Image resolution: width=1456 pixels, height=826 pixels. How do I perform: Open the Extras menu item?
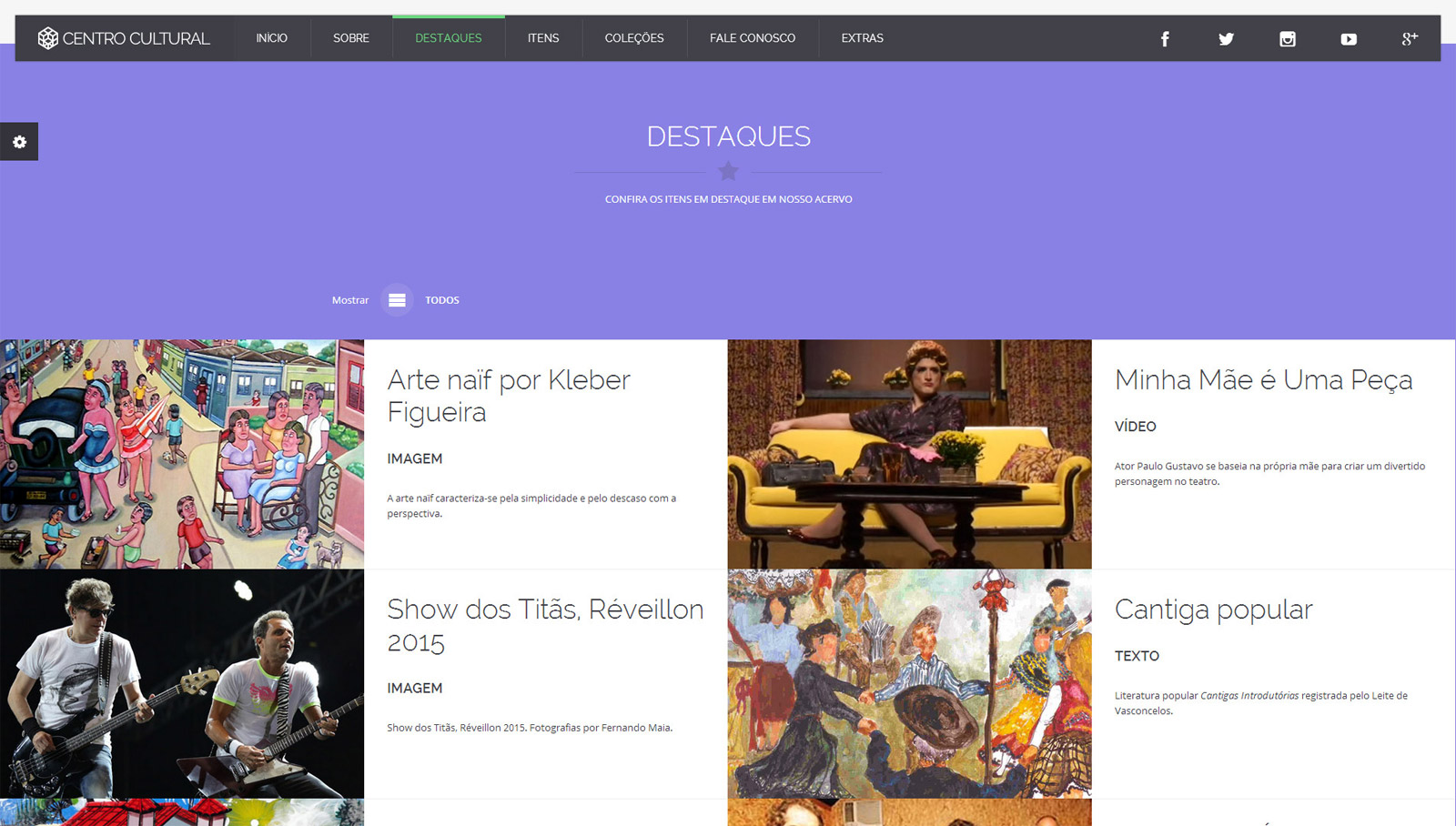863,38
